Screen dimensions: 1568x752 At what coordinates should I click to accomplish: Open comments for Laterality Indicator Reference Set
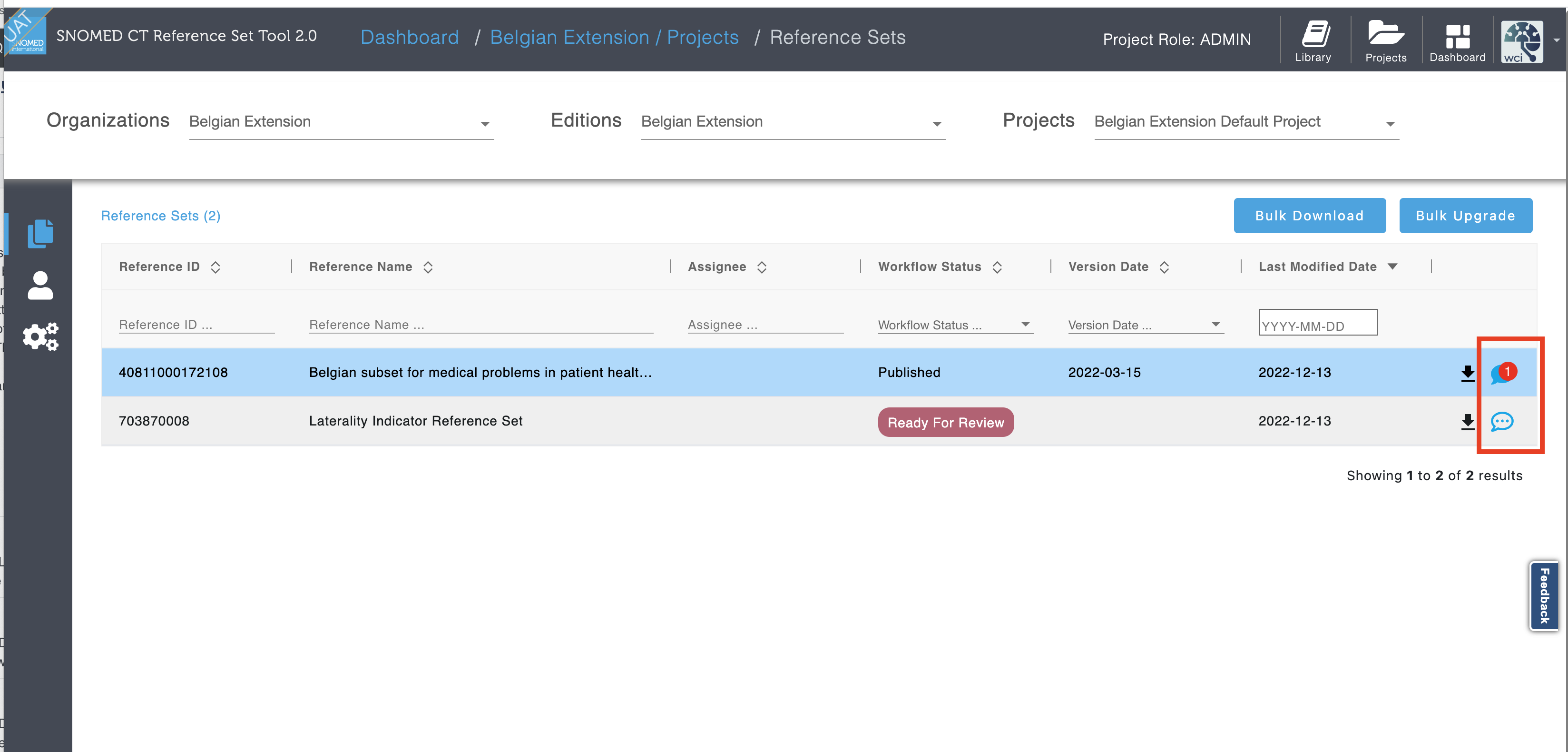[1502, 421]
